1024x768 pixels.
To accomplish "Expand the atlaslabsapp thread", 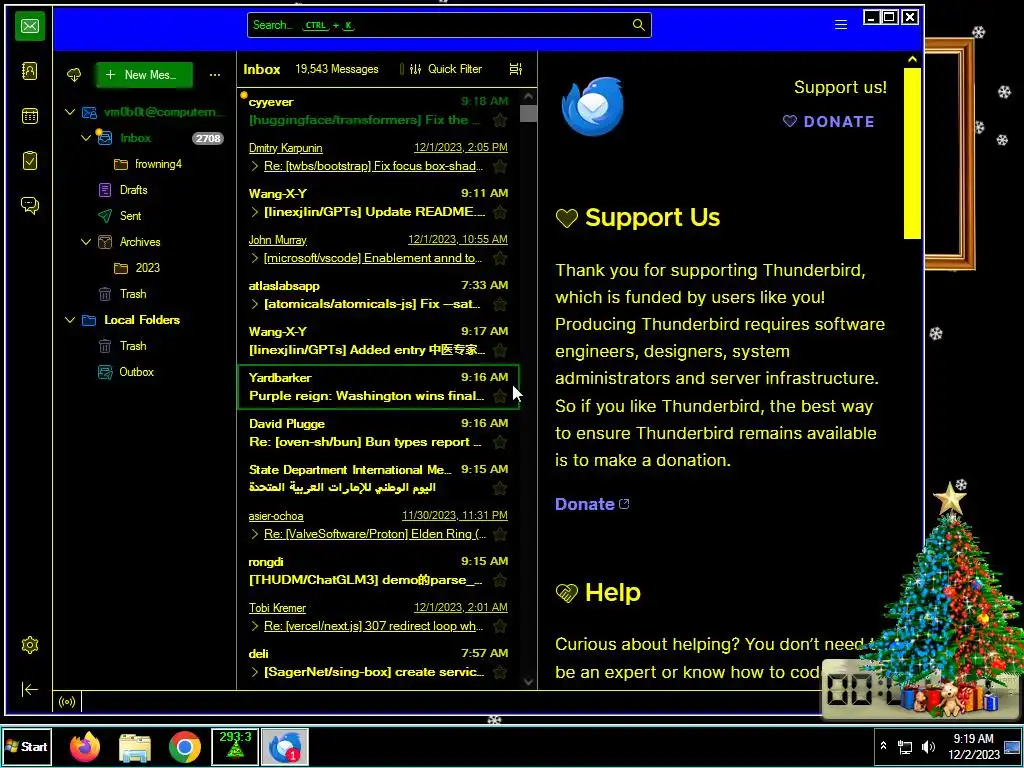I will 255,304.
